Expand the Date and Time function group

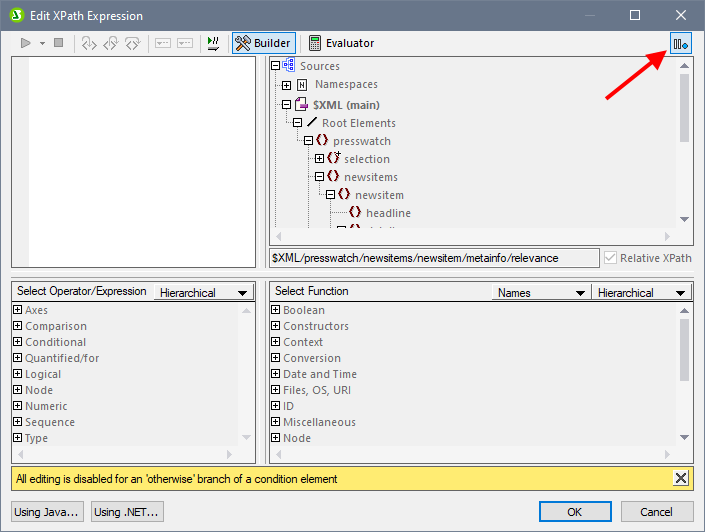[276, 374]
